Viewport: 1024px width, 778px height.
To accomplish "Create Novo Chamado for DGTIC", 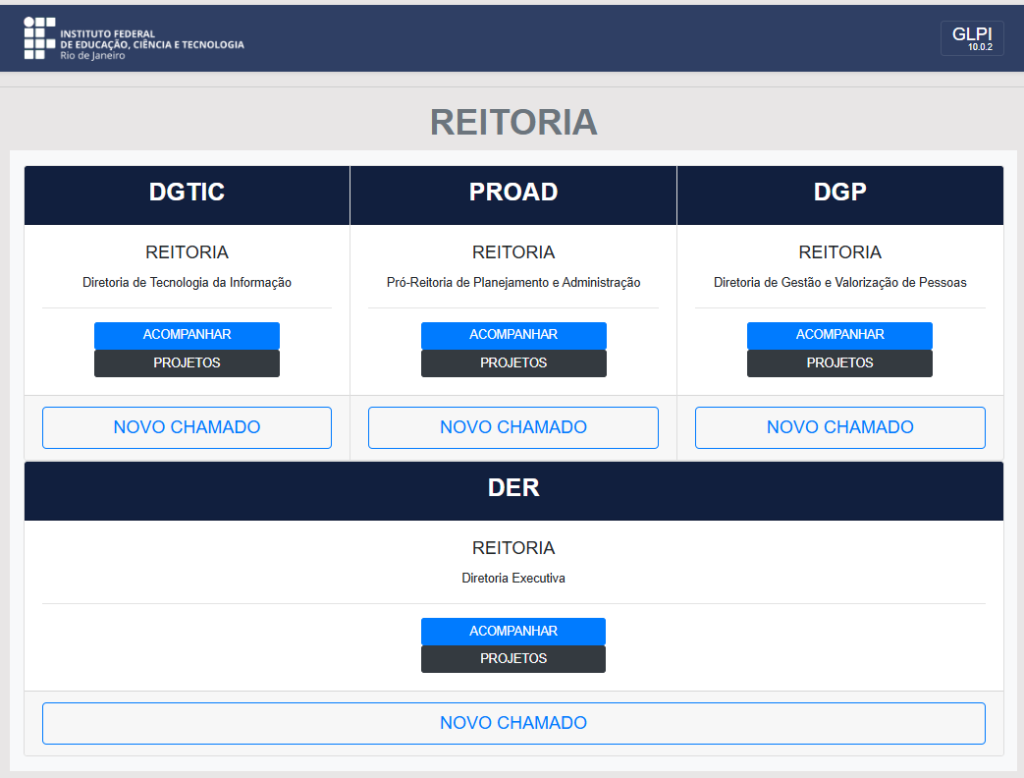I will pos(187,428).
